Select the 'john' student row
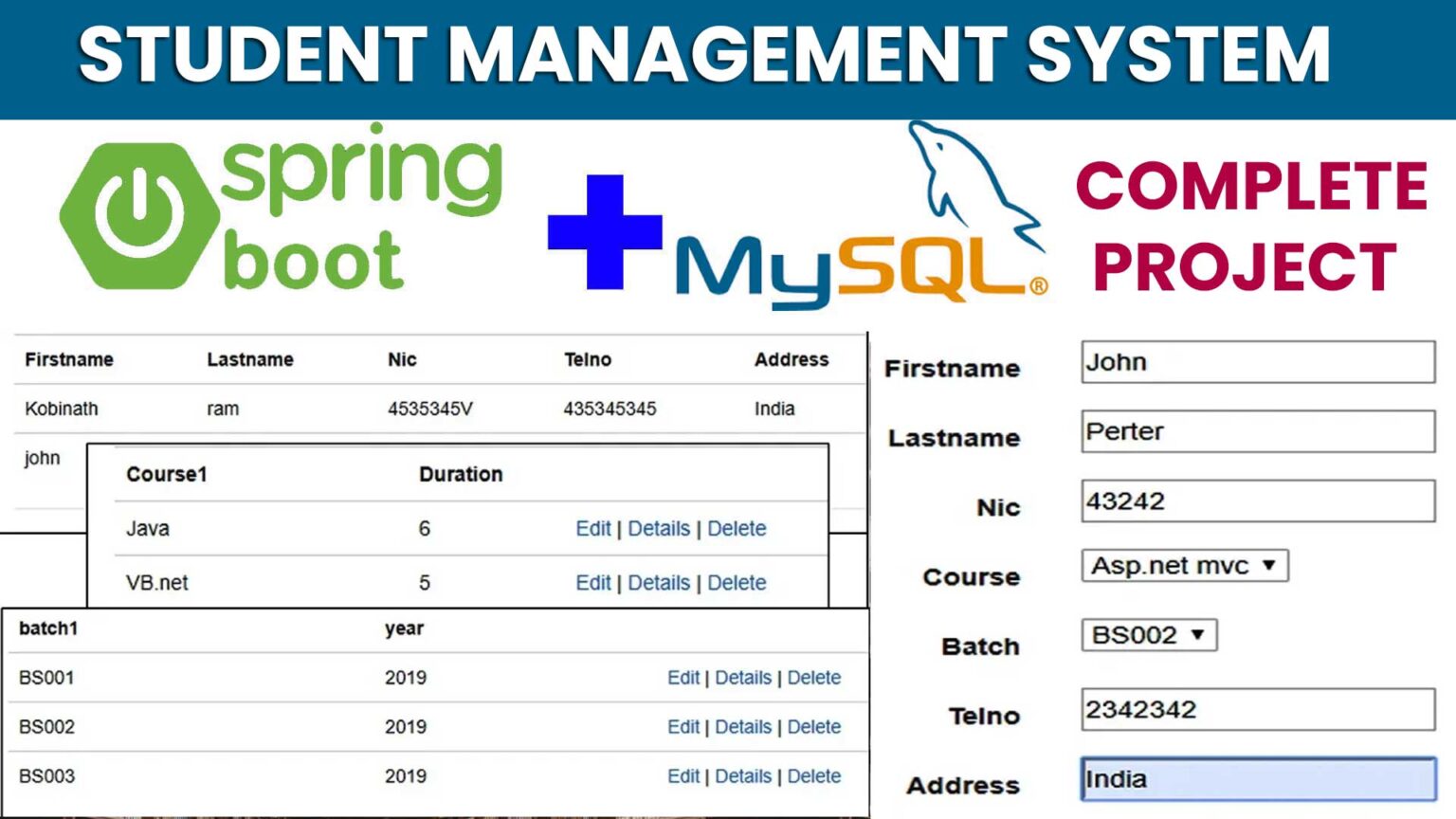Viewport: 1456px width, 819px height. click(x=43, y=459)
